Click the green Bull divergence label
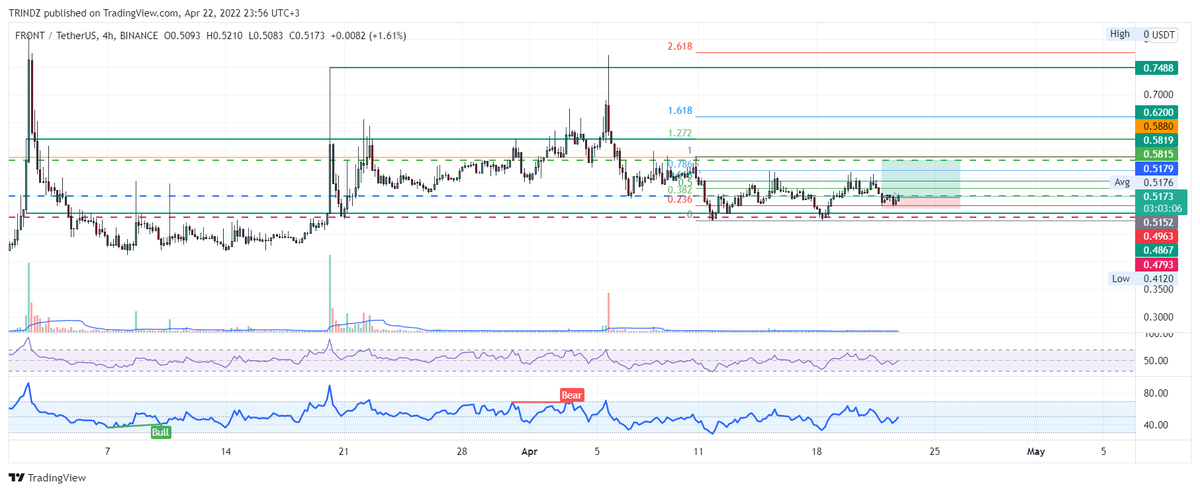1200x492 pixels. [161, 432]
